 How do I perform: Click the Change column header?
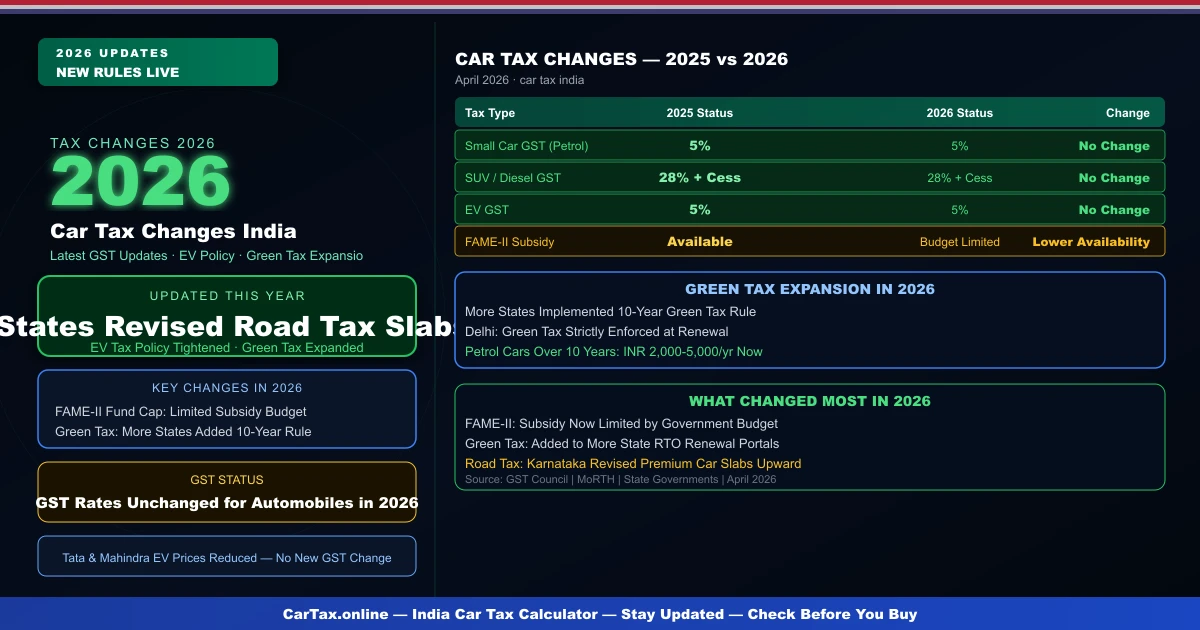point(1127,113)
